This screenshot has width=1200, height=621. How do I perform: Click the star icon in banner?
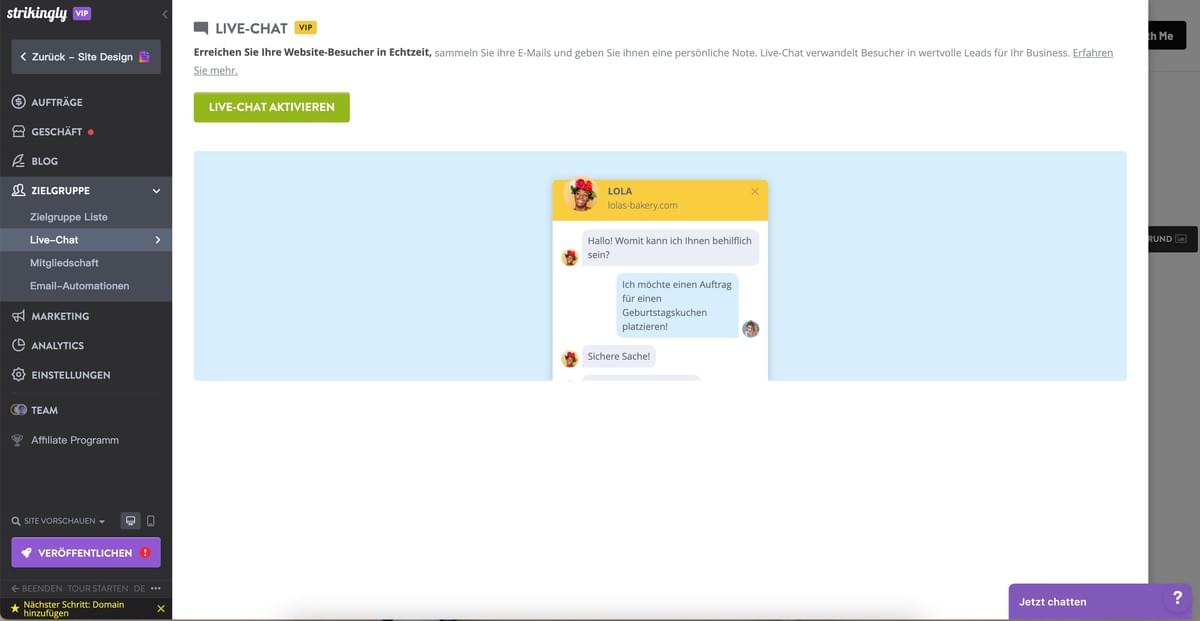click(x=14, y=607)
